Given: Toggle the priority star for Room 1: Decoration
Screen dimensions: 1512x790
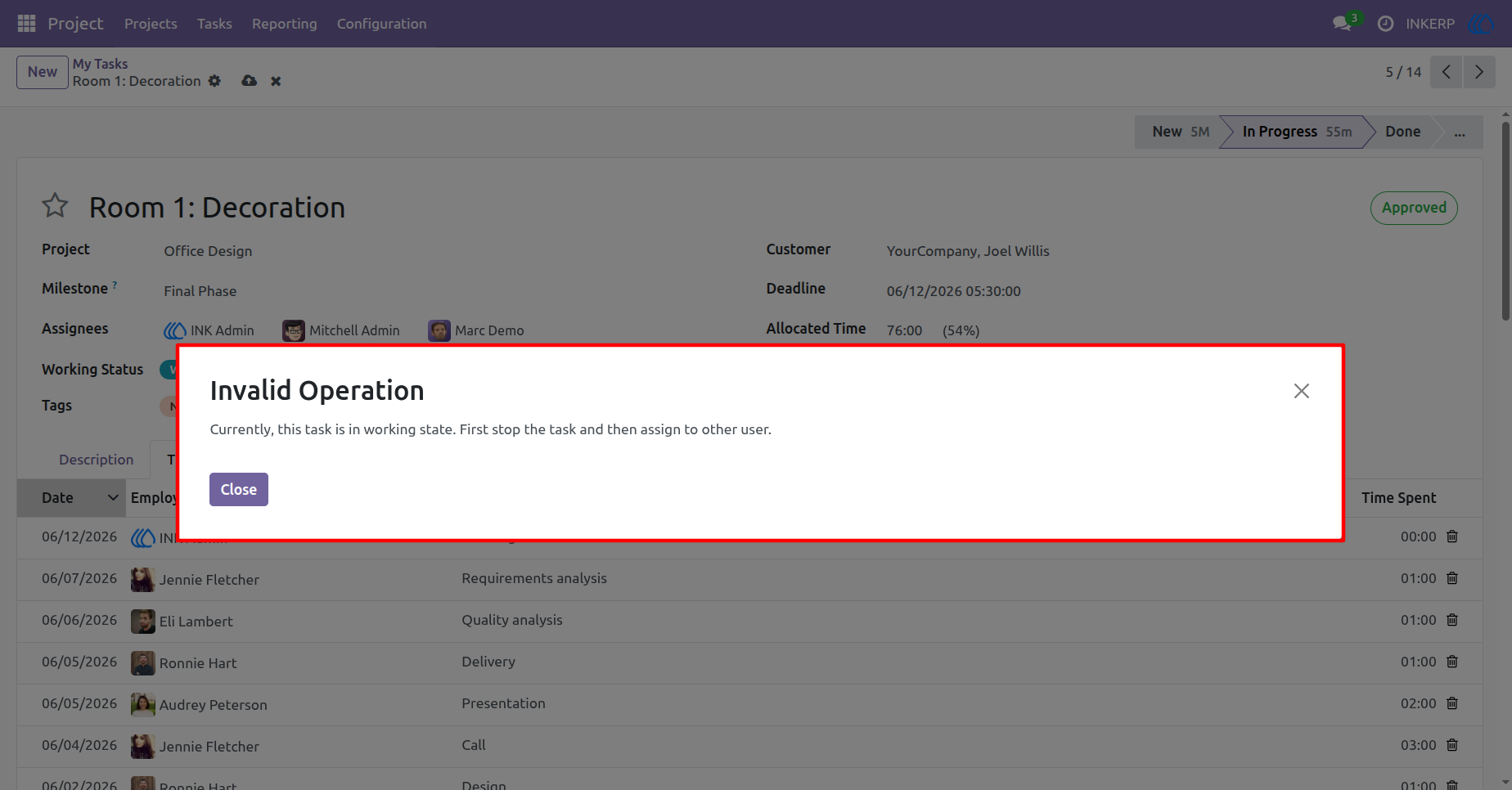Looking at the screenshot, I should pyautogui.click(x=55, y=205).
